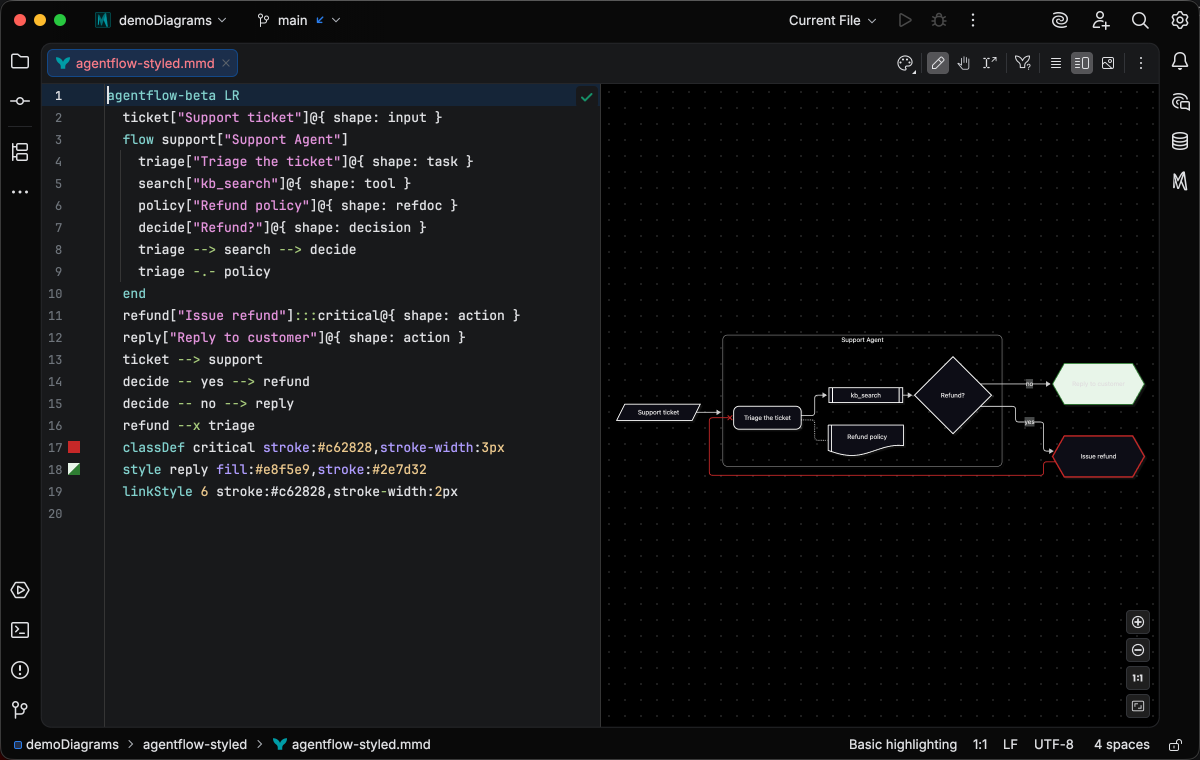Open the AI swirl assistant icon
This screenshot has width=1200, height=760.
(x=1060, y=20)
